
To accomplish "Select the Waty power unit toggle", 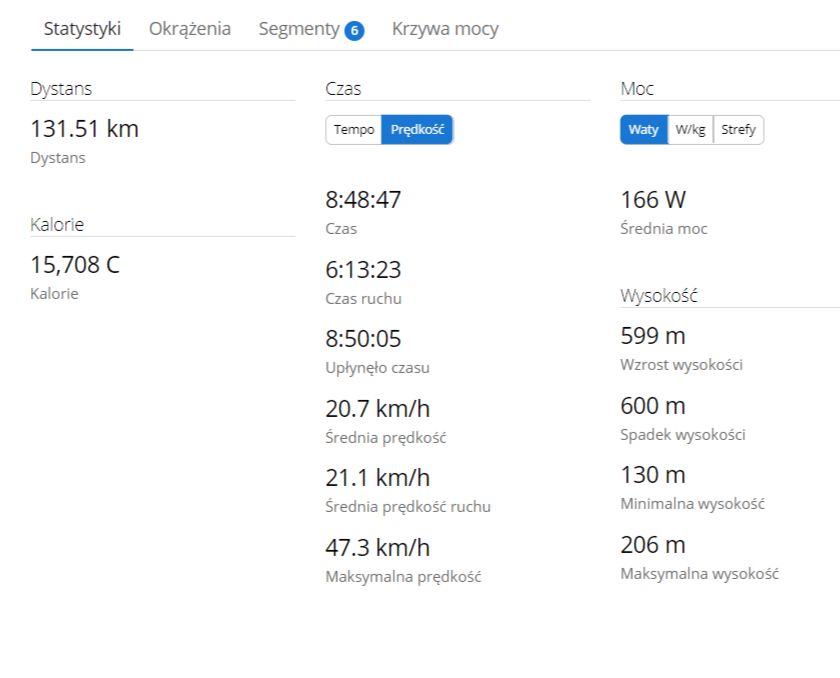I will coord(643,130).
